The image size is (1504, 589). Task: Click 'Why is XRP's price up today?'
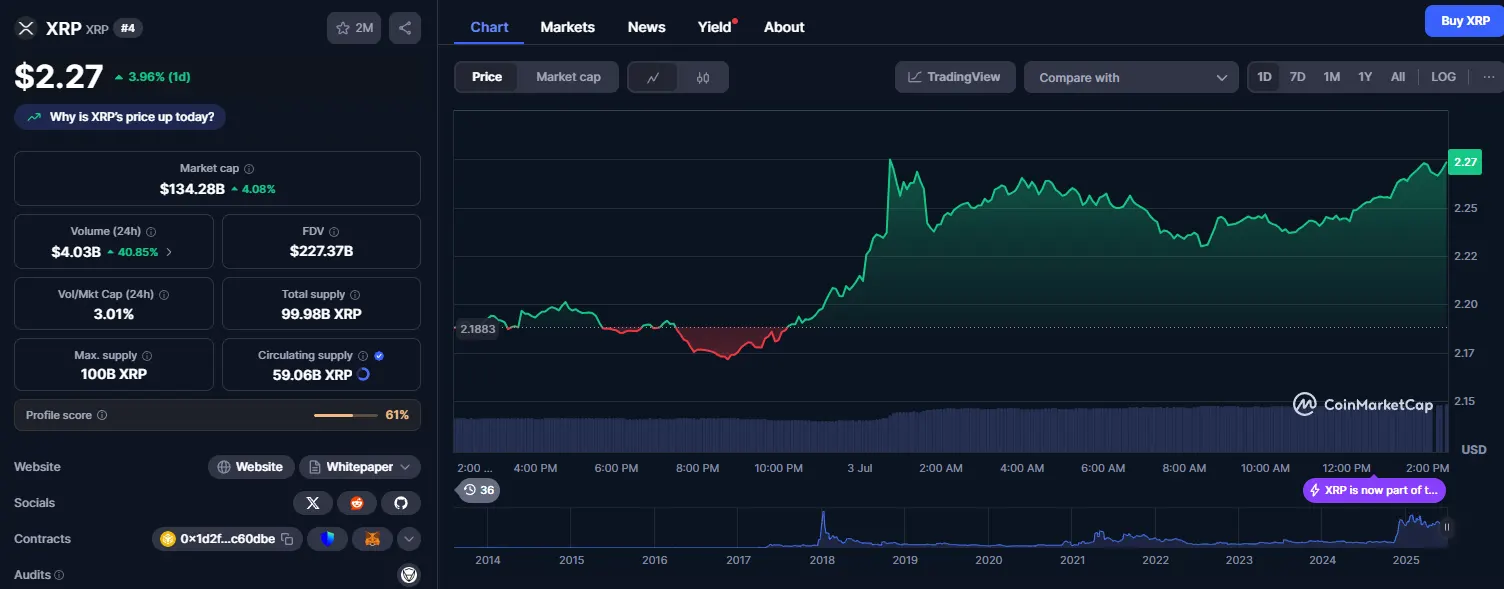click(x=120, y=117)
